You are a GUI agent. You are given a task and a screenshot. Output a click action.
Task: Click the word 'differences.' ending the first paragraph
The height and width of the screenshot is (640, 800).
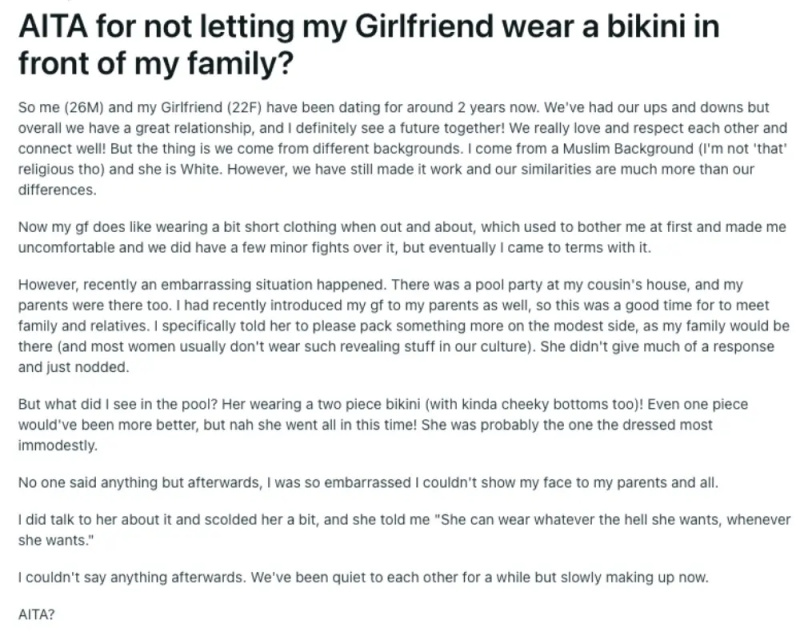coord(57,190)
